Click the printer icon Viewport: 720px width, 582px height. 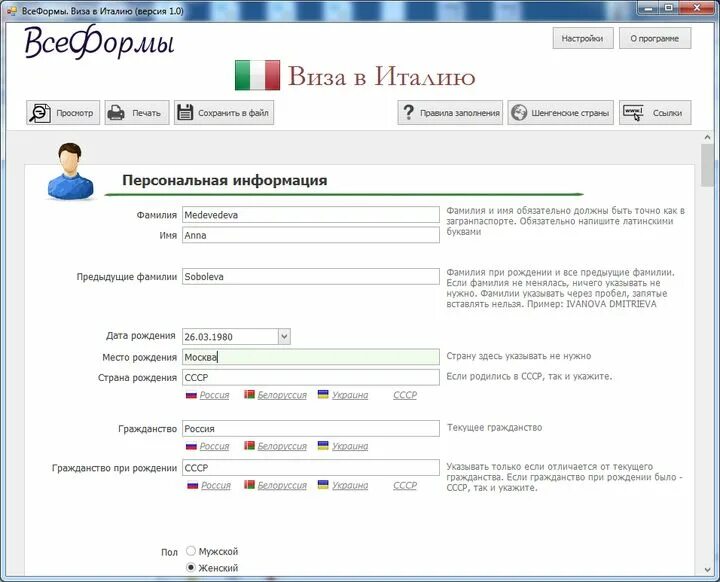(x=116, y=113)
